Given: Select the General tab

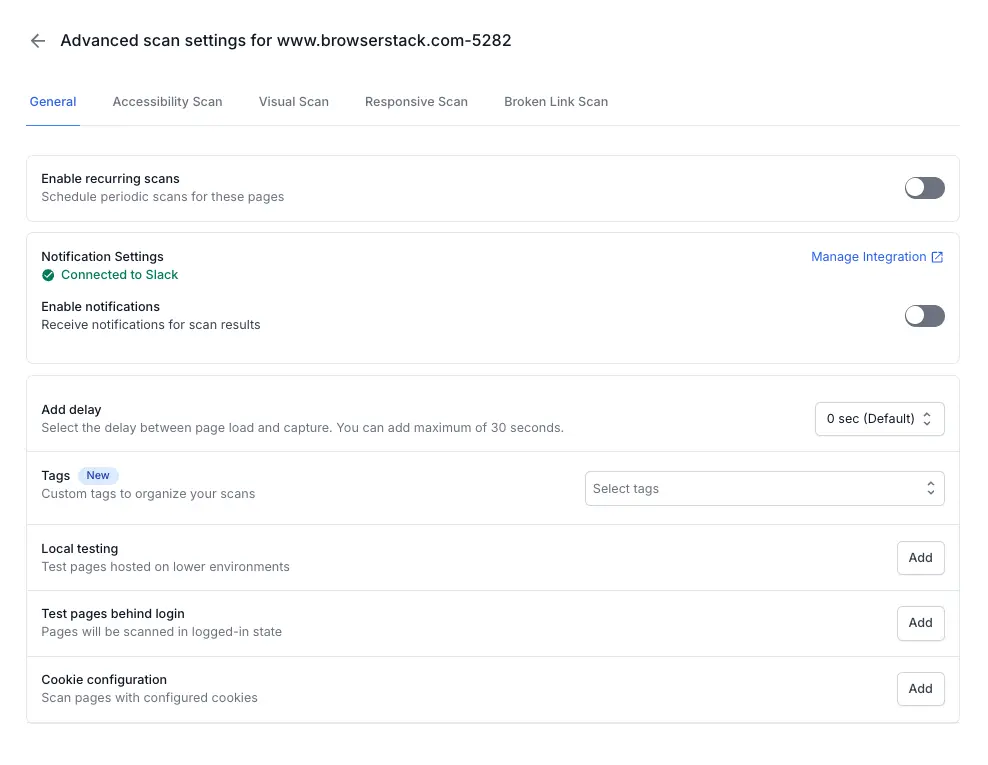Looking at the screenshot, I should tap(53, 102).
